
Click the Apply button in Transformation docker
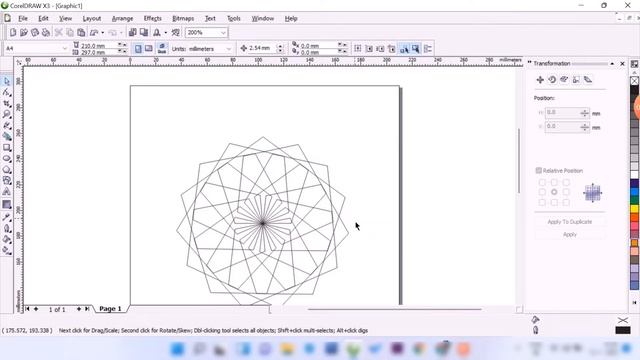pyautogui.click(x=569, y=234)
